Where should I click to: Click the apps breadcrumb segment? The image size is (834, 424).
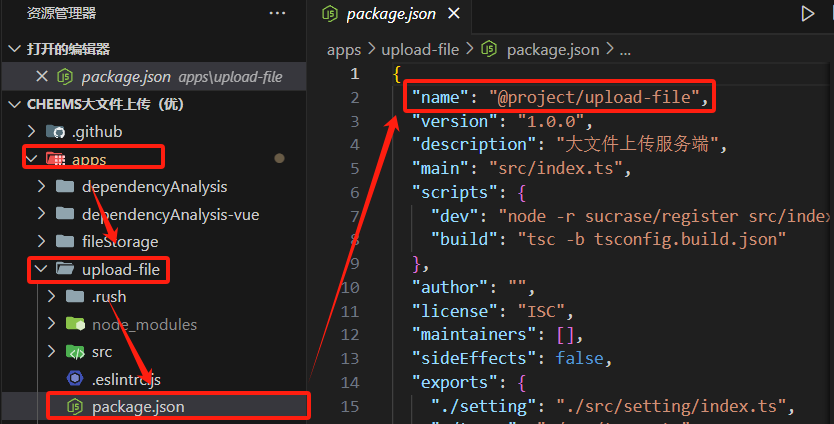coord(344,50)
